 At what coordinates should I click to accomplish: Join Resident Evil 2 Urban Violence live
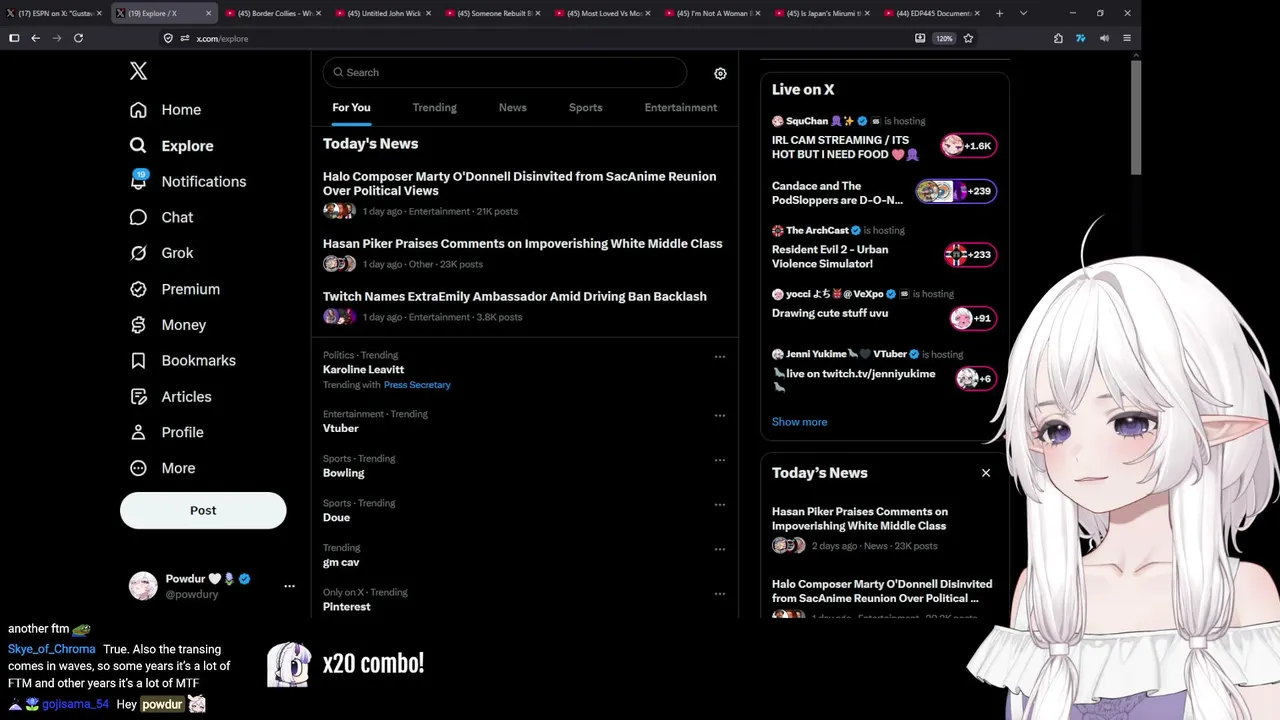point(884,248)
